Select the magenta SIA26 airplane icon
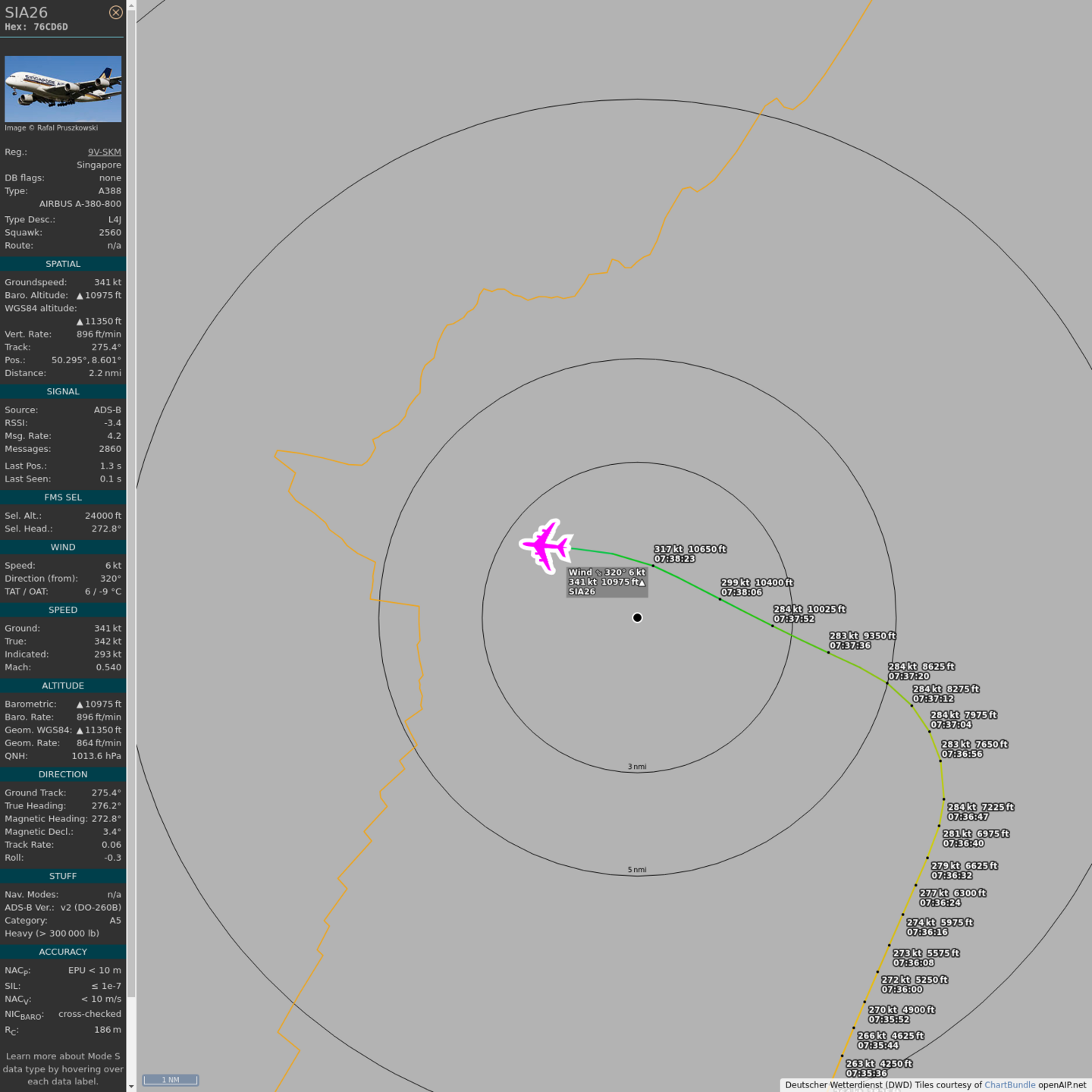This screenshot has height=1092, width=1092. pos(546,546)
